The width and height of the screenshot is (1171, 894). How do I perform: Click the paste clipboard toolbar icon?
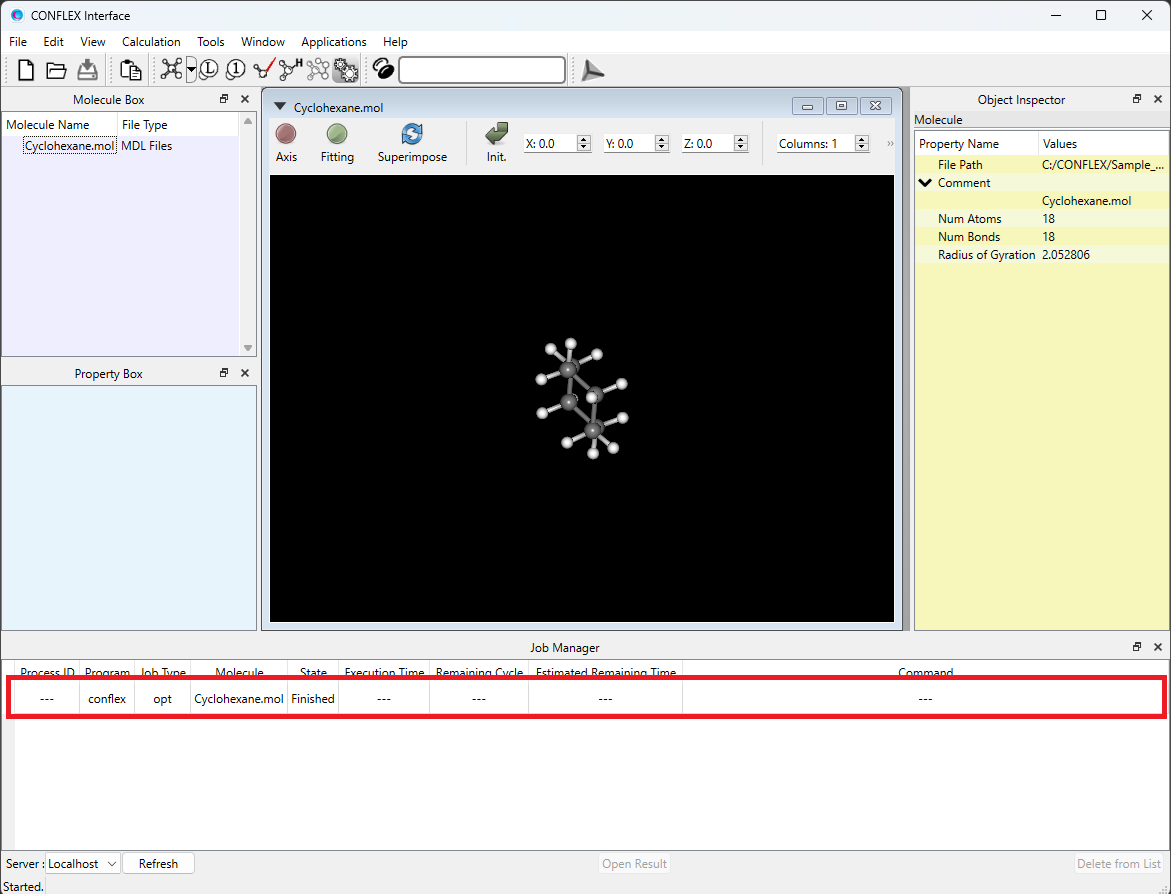point(130,70)
